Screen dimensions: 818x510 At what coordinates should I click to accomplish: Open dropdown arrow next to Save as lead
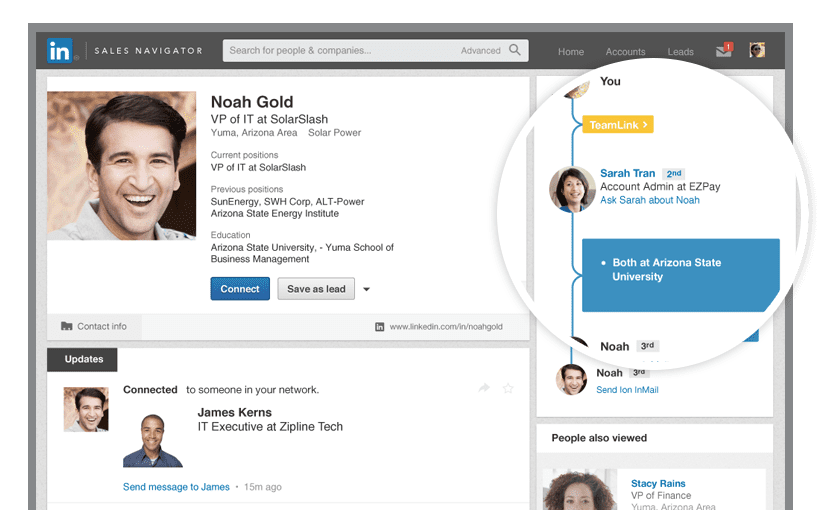[x=366, y=289]
